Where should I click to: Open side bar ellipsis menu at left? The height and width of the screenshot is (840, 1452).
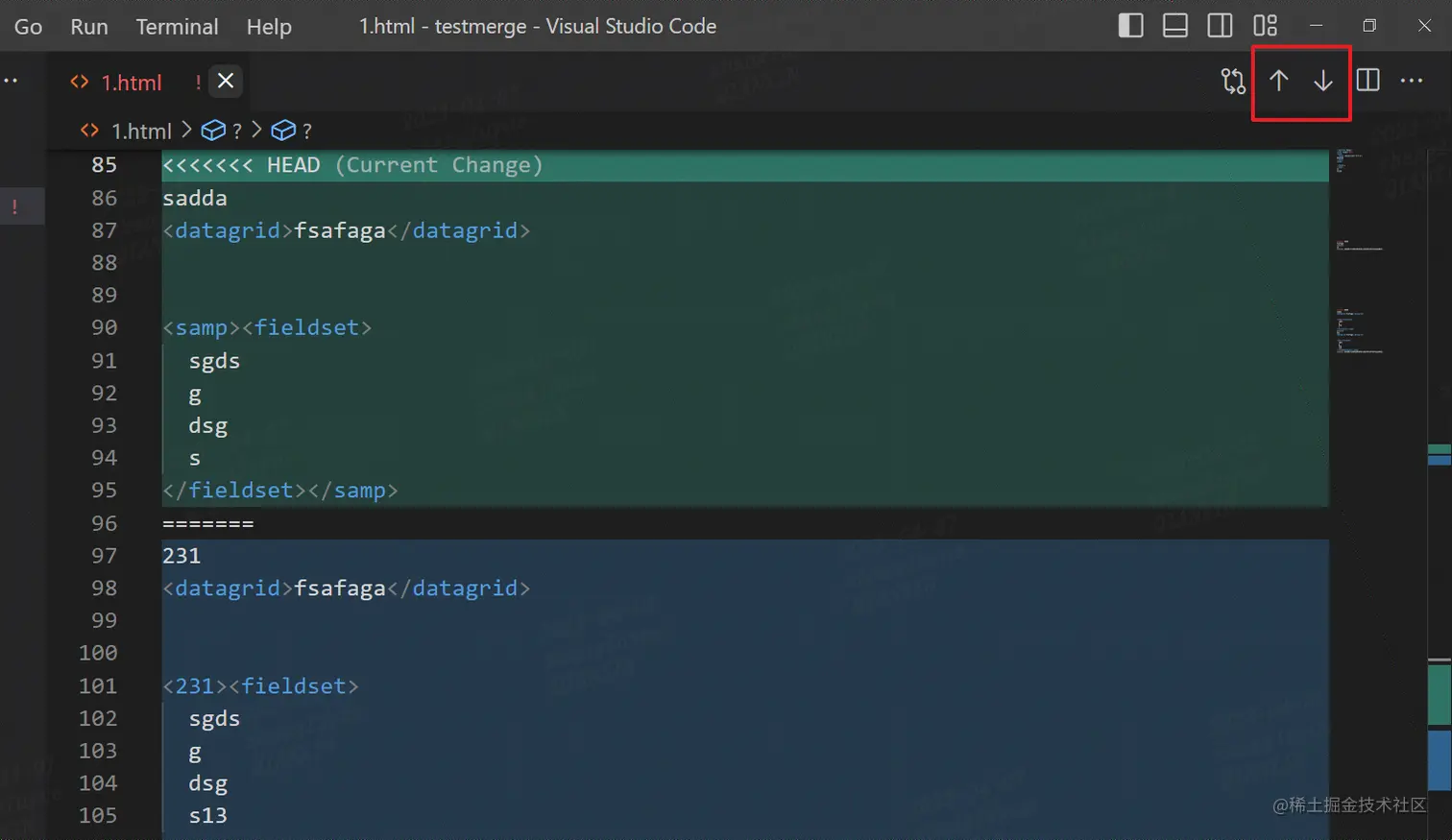click(x=11, y=81)
